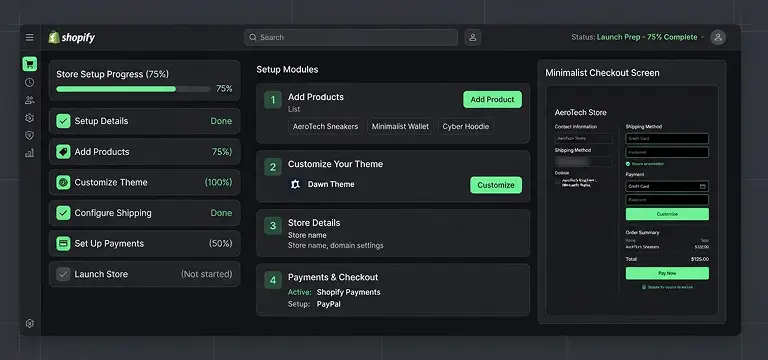The height and width of the screenshot is (360, 768).
Task: Open the Payments & Checkout module
Action: coord(393,290)
